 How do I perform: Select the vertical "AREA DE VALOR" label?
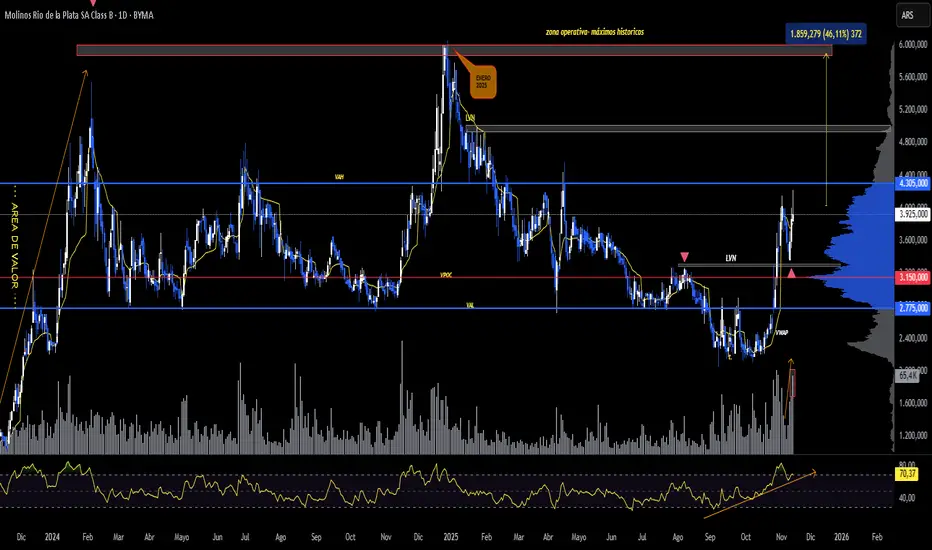point(15,246)
